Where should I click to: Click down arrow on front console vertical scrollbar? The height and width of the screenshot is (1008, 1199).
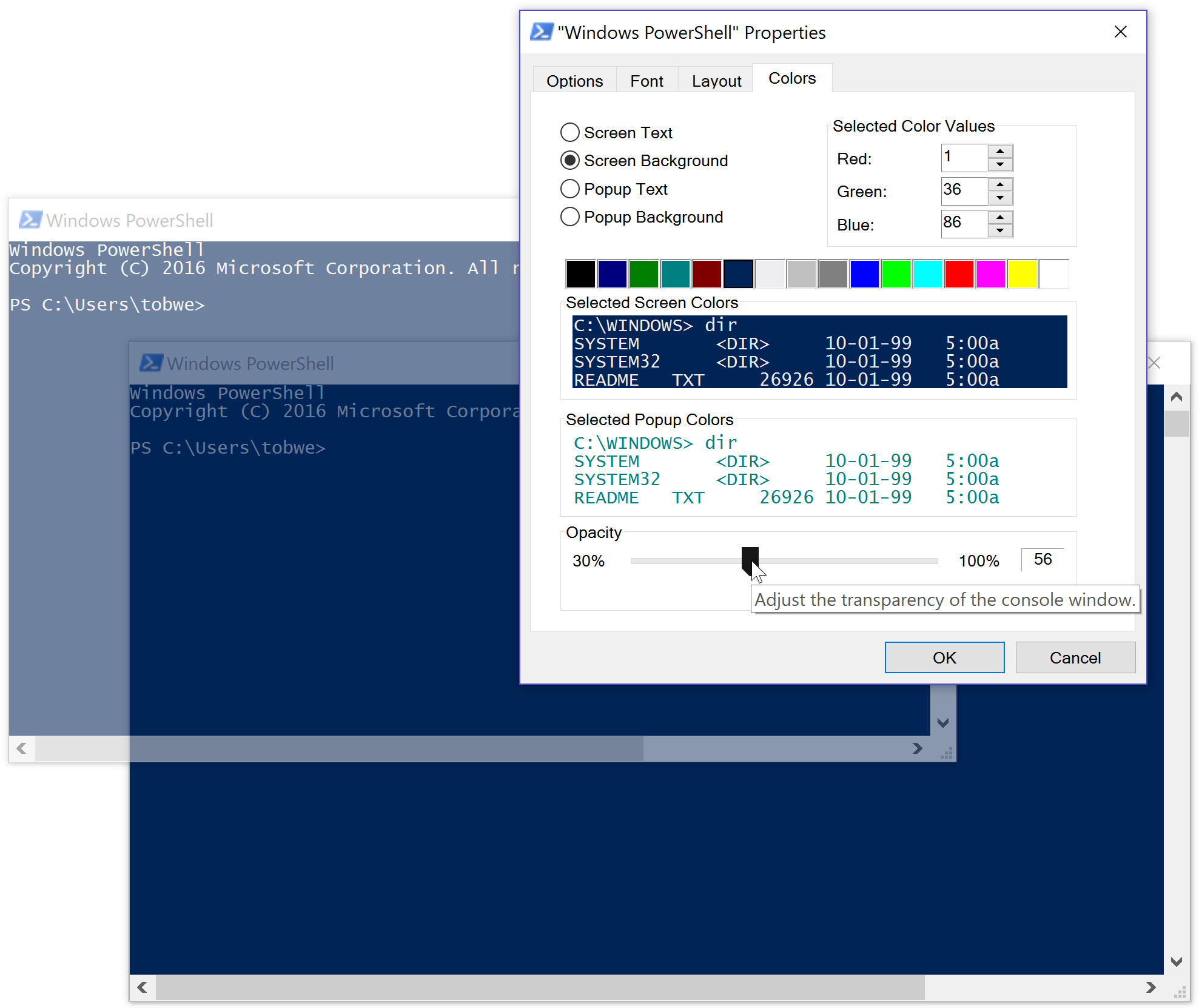(x=1177, y=961)
